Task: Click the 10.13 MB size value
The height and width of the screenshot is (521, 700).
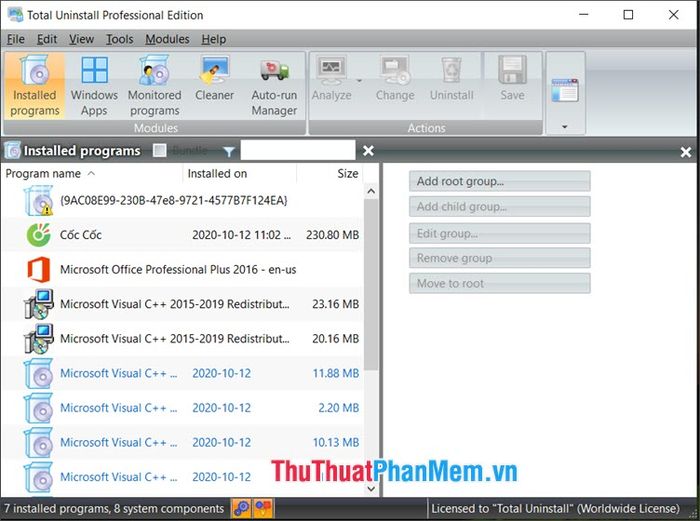Action: pos(336,442)
